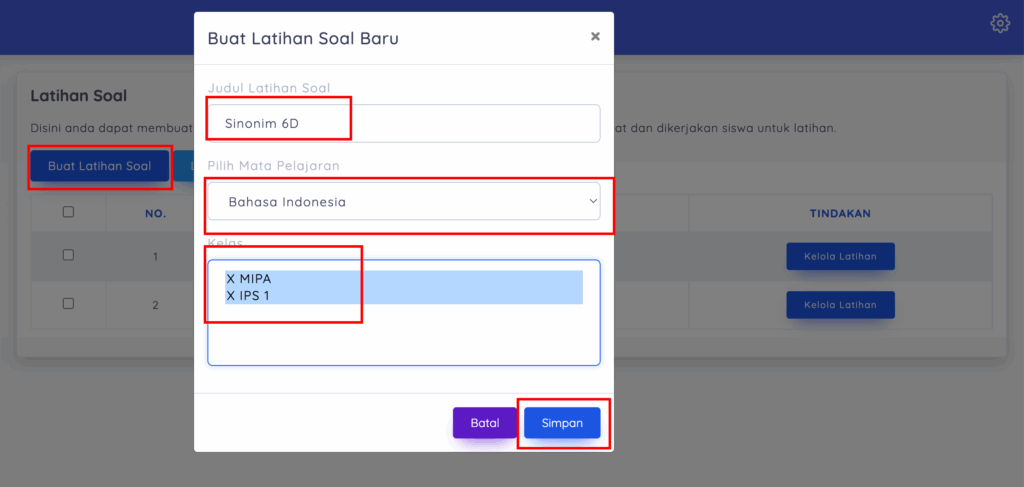Viewport: 1024px width, 487px height.
Task: Focus the Judul Latihan Soal field
Action: 403,124
